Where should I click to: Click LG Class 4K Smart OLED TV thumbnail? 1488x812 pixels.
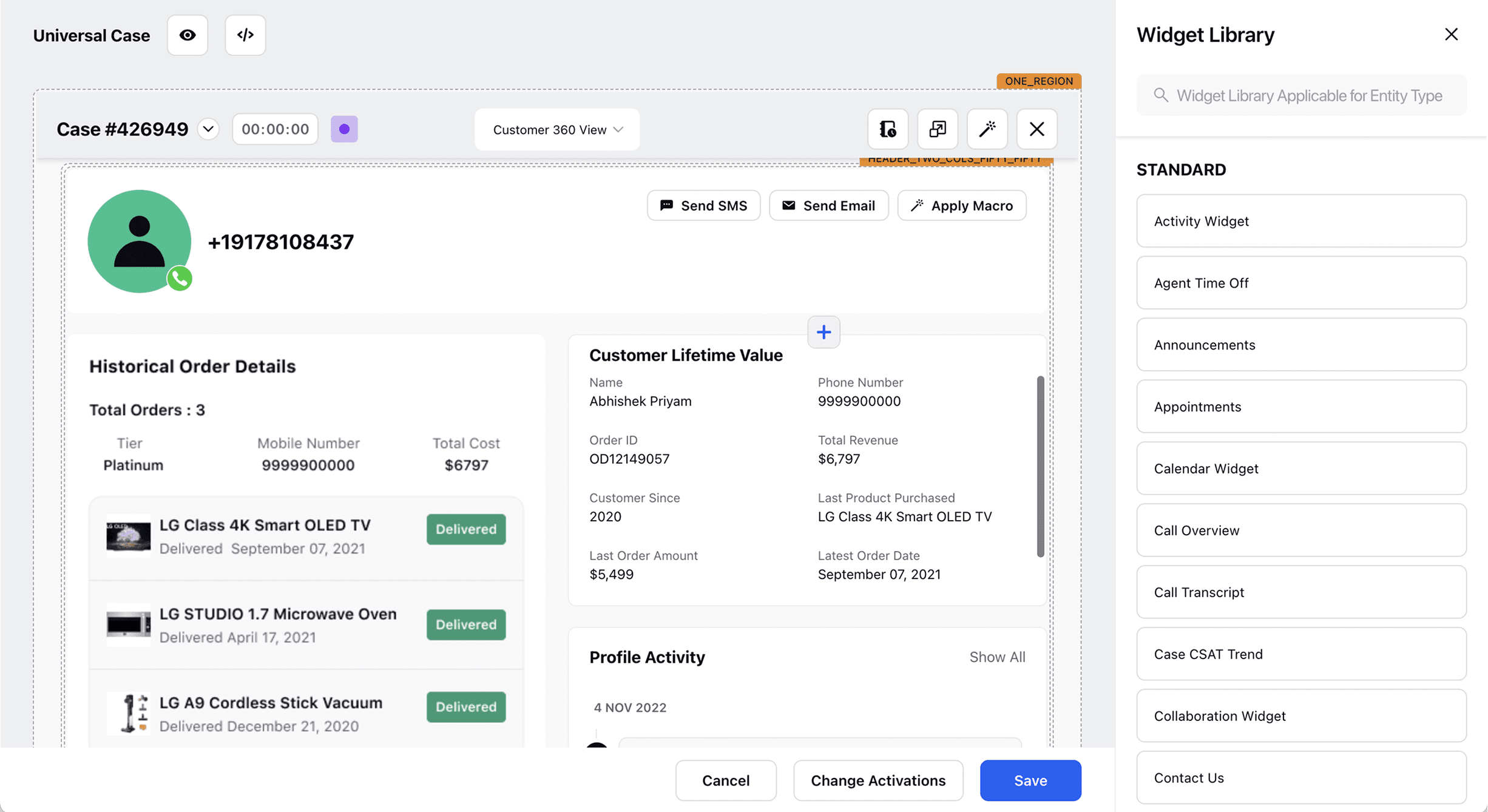[x=128, y=536]
